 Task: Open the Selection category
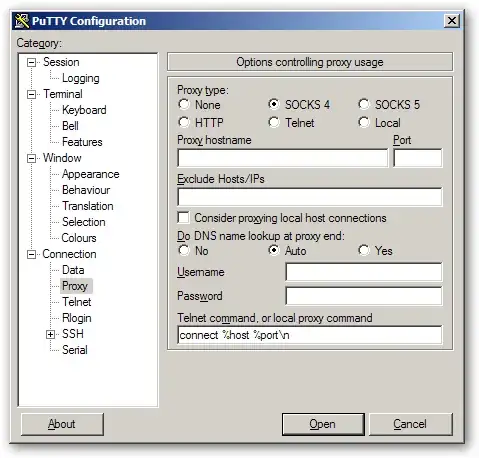[x=84, y=222]
